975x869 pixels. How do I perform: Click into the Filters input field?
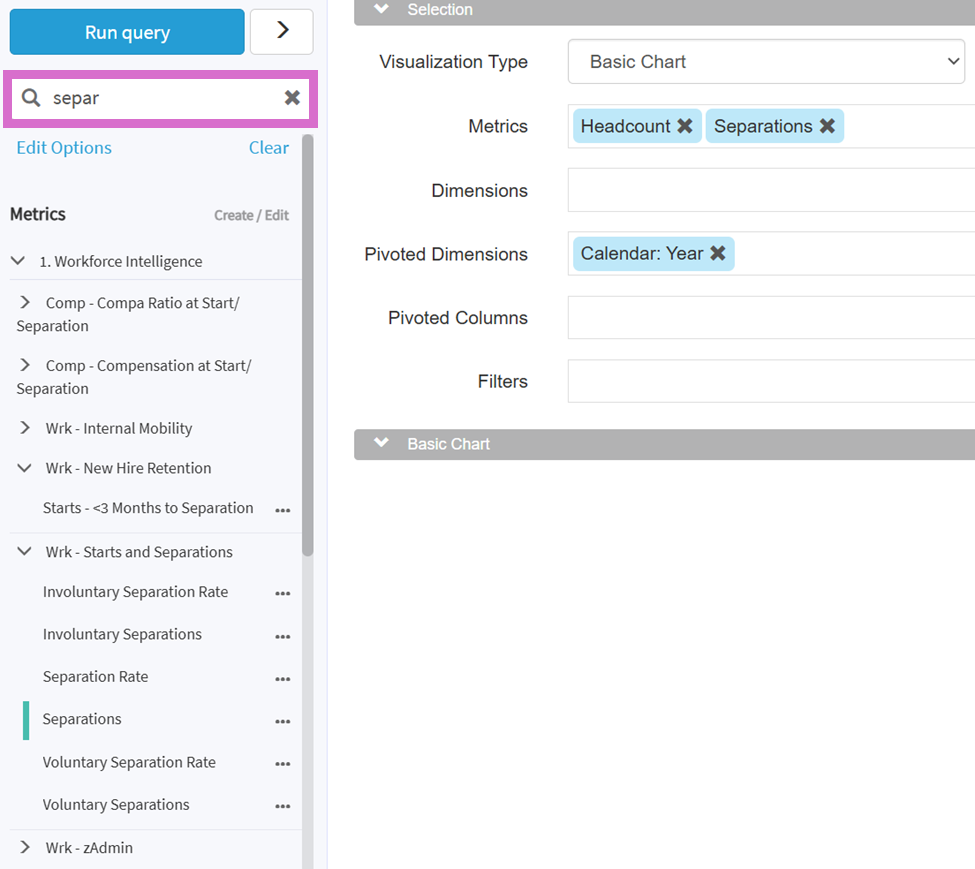click(770, 382)
